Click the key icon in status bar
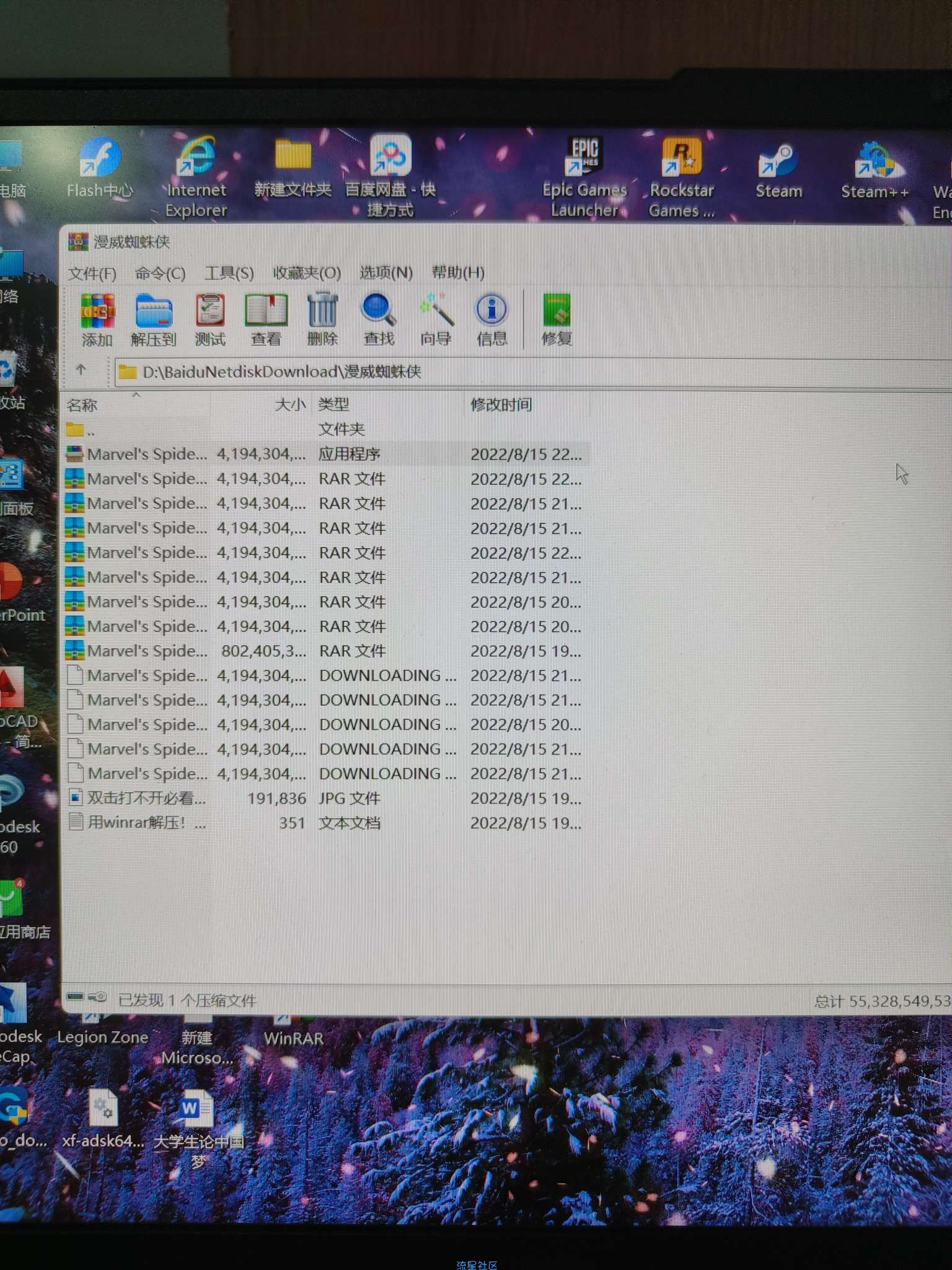 [x=98, y=998]
